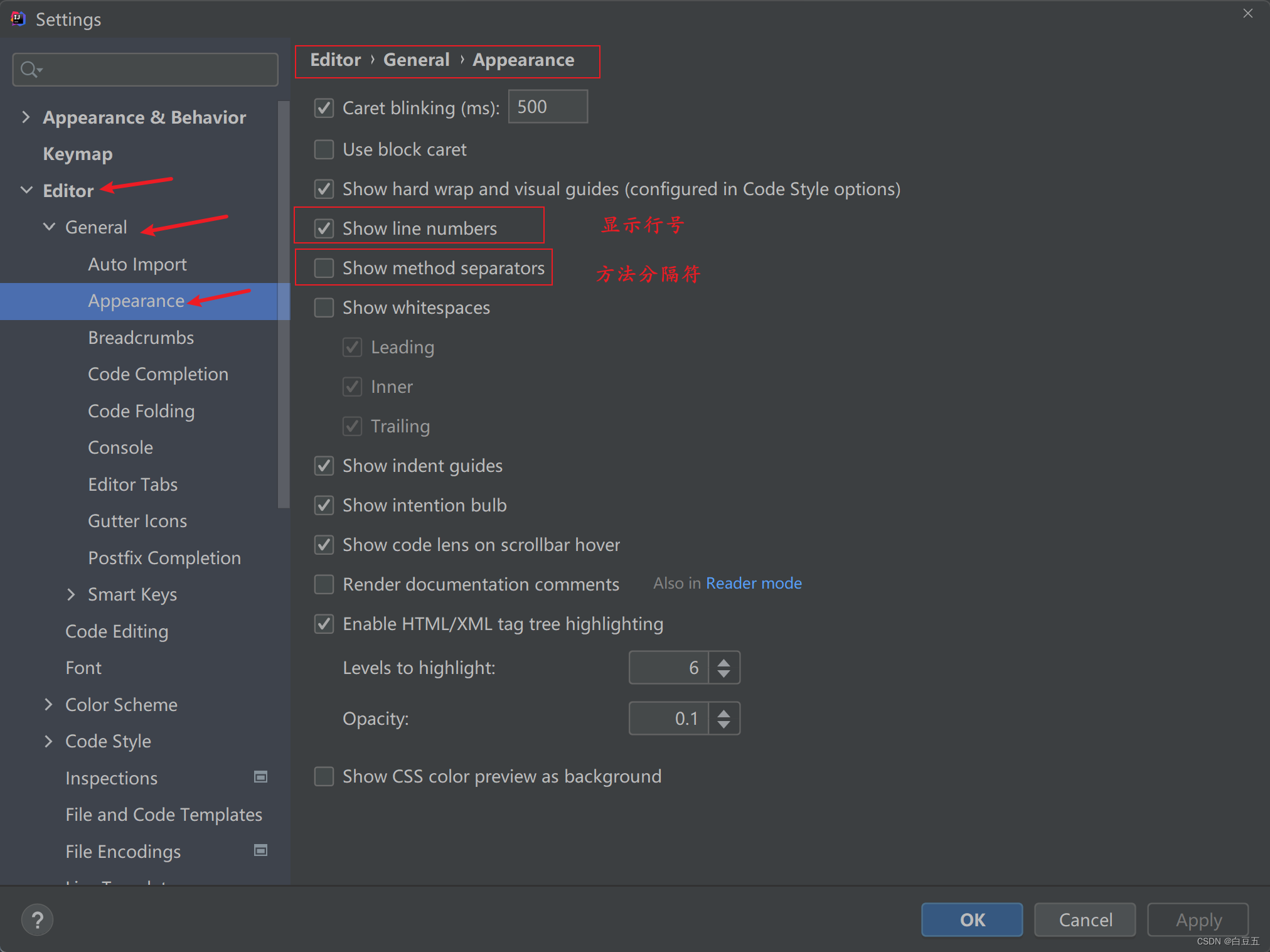Enable Render documentation comments
Image resolution: width=1270 pixels, height=952 pixels.
coord(324,584)
